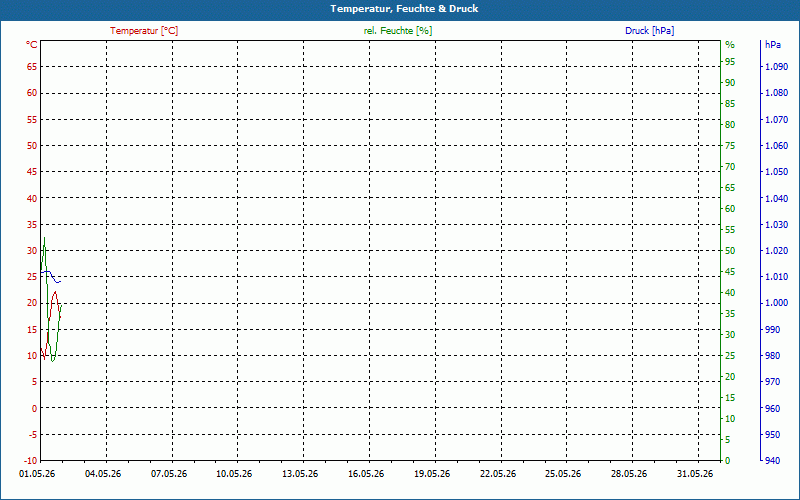Click the pressure value "1.030"
This screenshot has width=800, height=500.
(777, 224)
